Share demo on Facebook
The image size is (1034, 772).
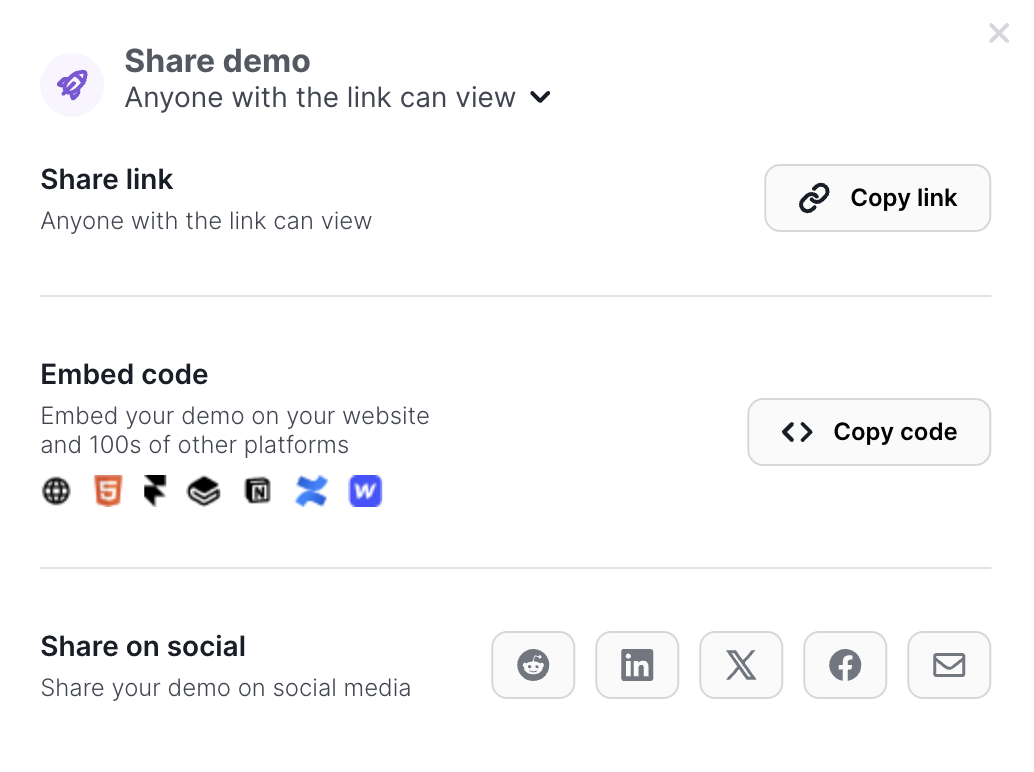[845, 665]
